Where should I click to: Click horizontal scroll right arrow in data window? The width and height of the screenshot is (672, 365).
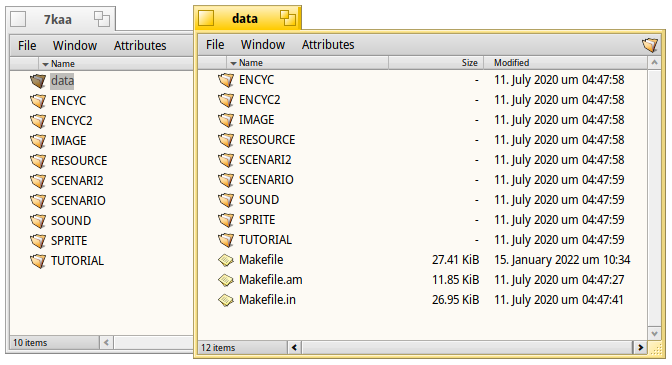pos(640,347)
